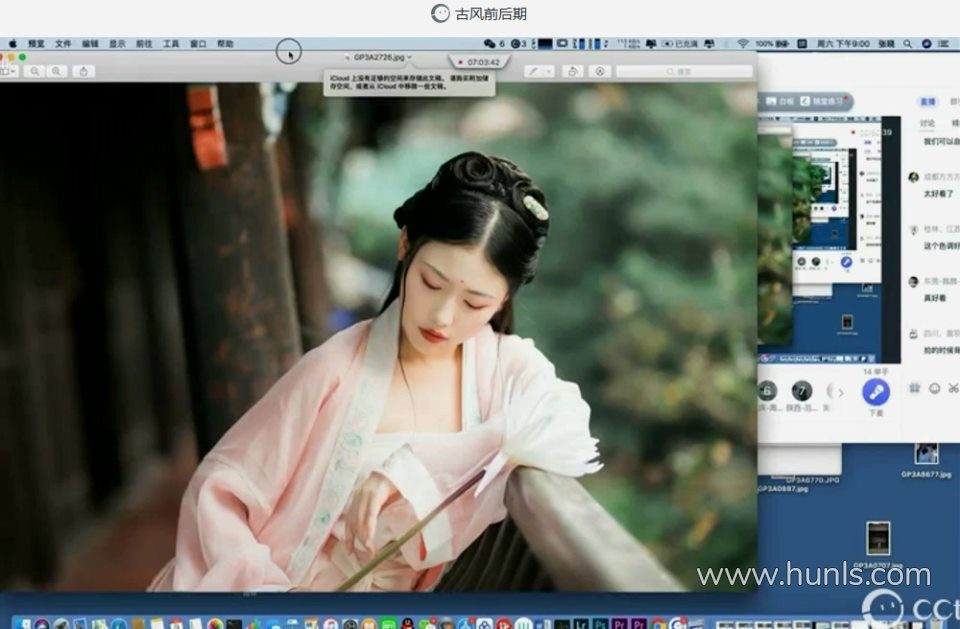This screenshot has width=960, height=629.
Task: Click the scissors icon in the chat panel
Action: coord(953,388)
